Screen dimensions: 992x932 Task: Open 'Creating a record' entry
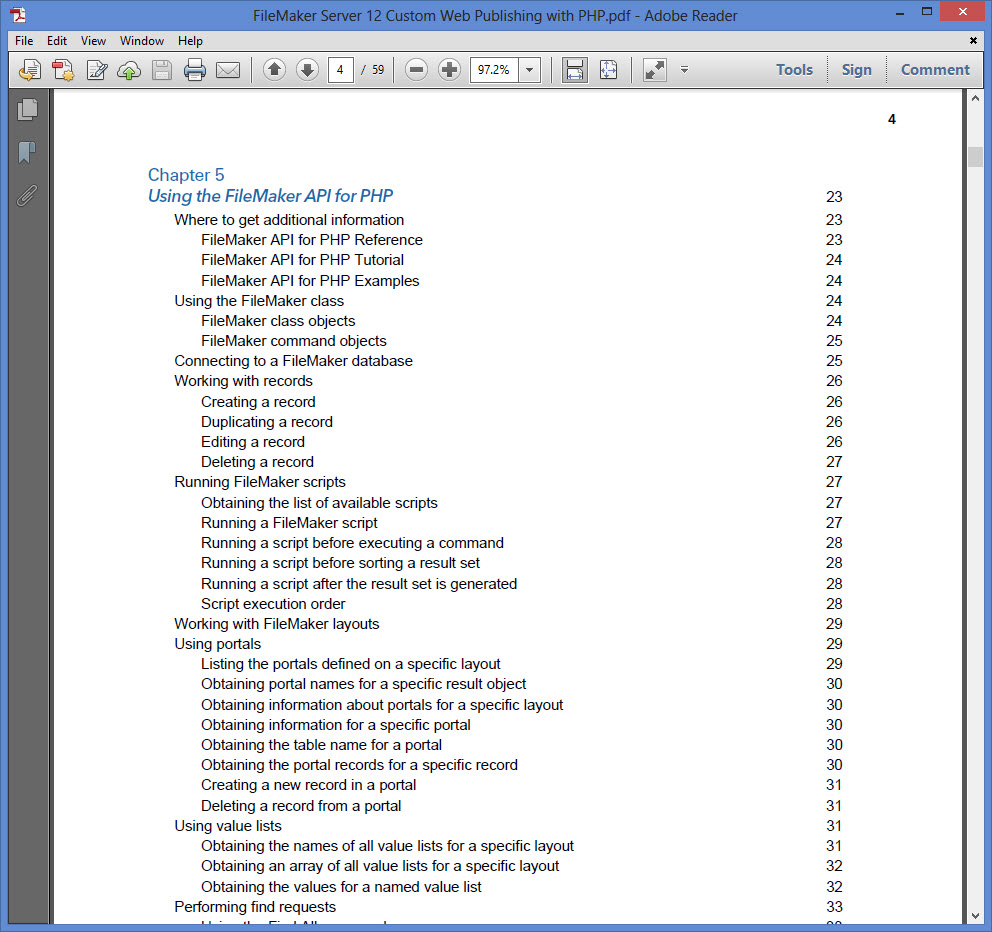click(x=258, y=402)
